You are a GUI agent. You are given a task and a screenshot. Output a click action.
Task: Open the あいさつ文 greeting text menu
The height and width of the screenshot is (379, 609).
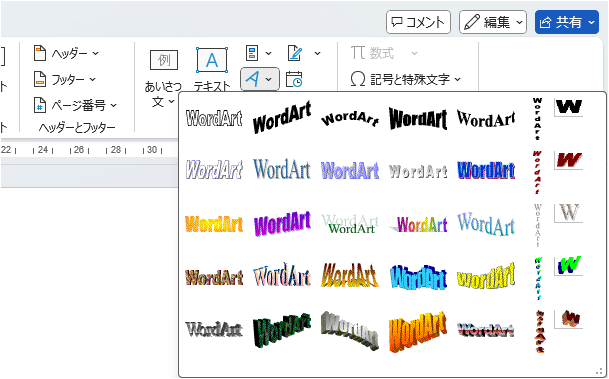coord(164,78)
